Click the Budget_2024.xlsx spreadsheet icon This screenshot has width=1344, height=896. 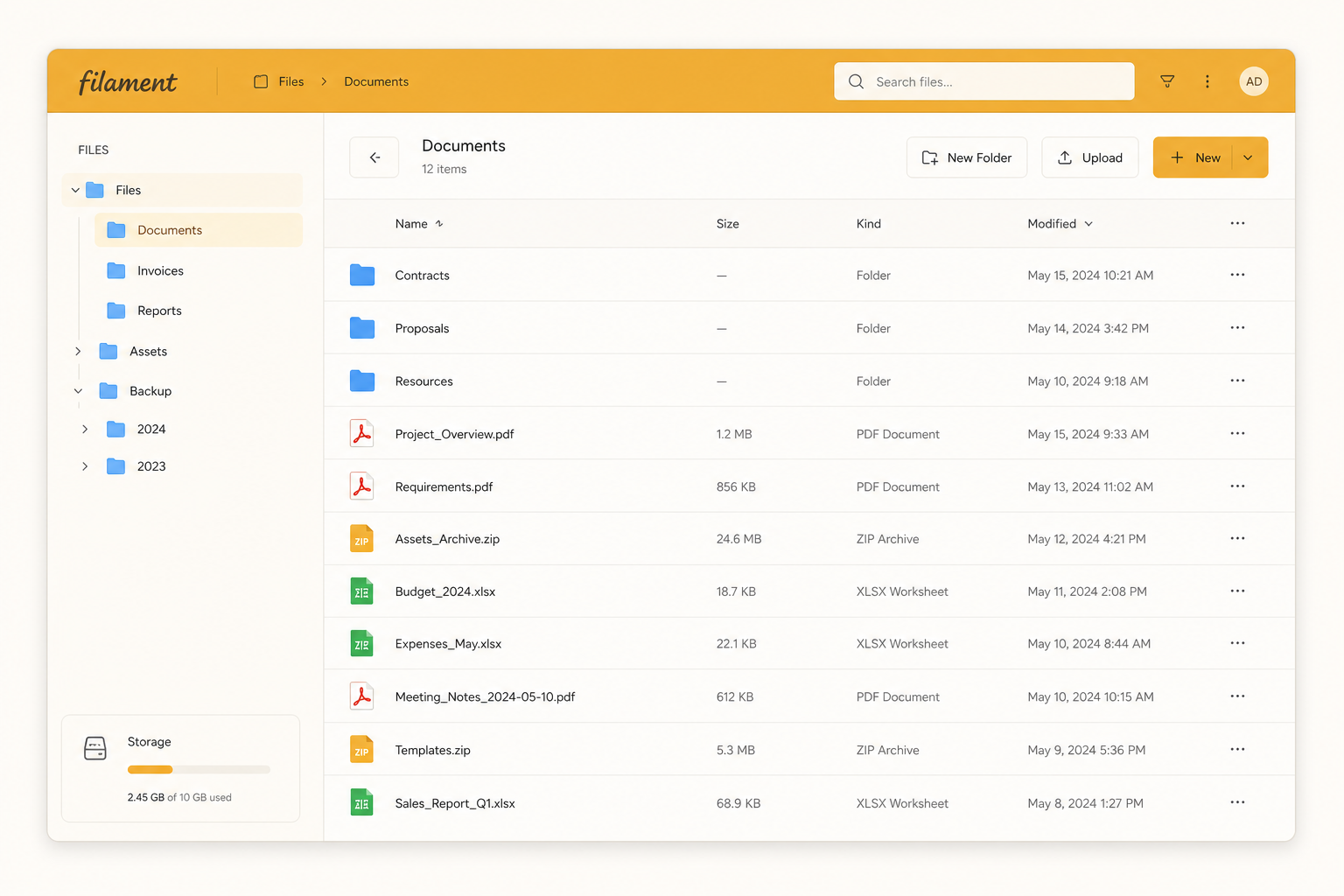coord(362,591)
